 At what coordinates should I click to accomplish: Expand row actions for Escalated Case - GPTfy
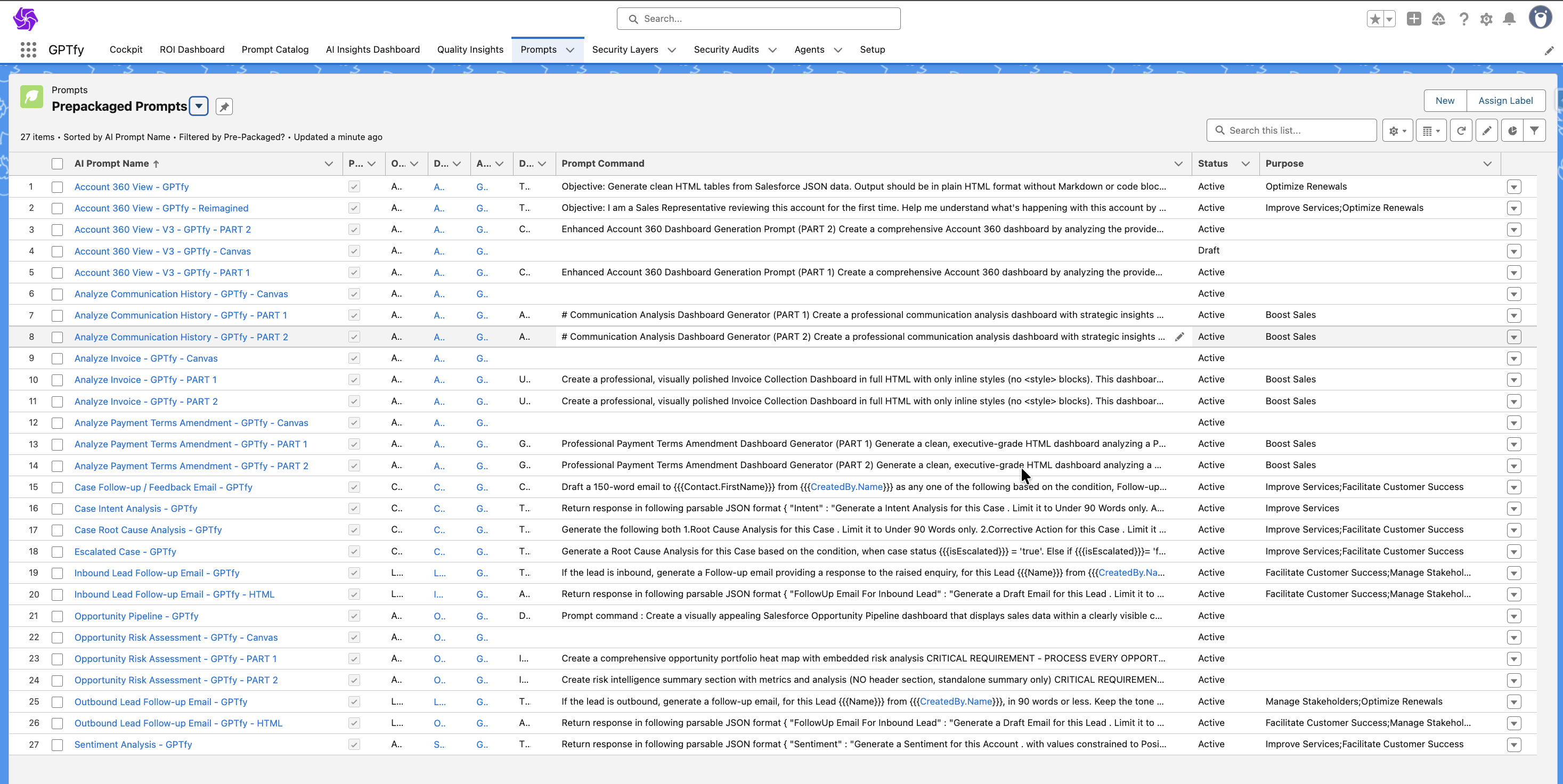pos(1514,552)
